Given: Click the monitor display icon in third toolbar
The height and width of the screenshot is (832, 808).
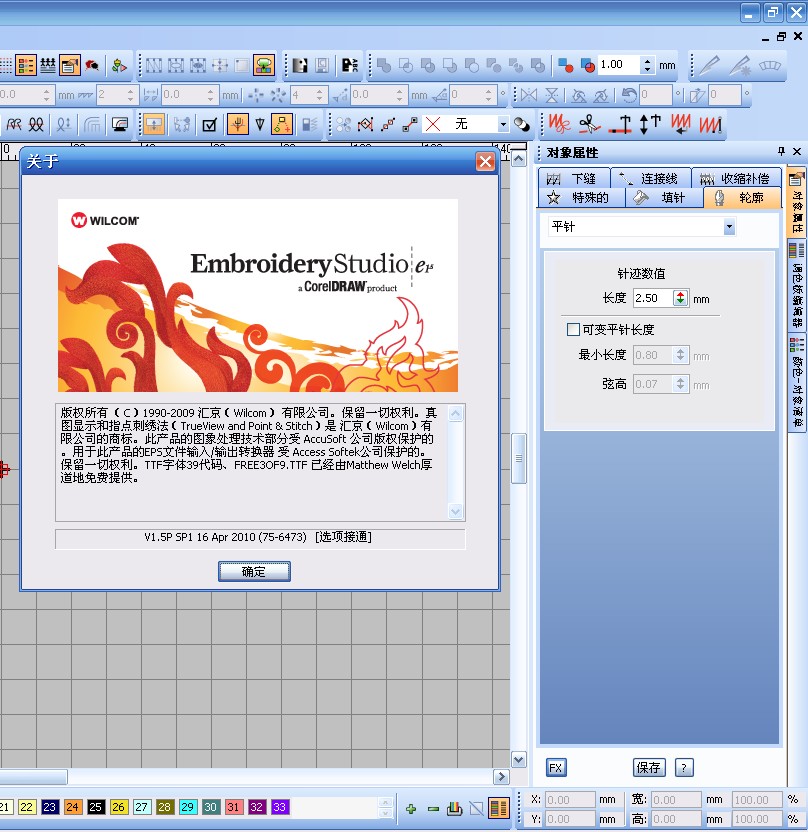Looking at the screenshot, I should point(120,125).
